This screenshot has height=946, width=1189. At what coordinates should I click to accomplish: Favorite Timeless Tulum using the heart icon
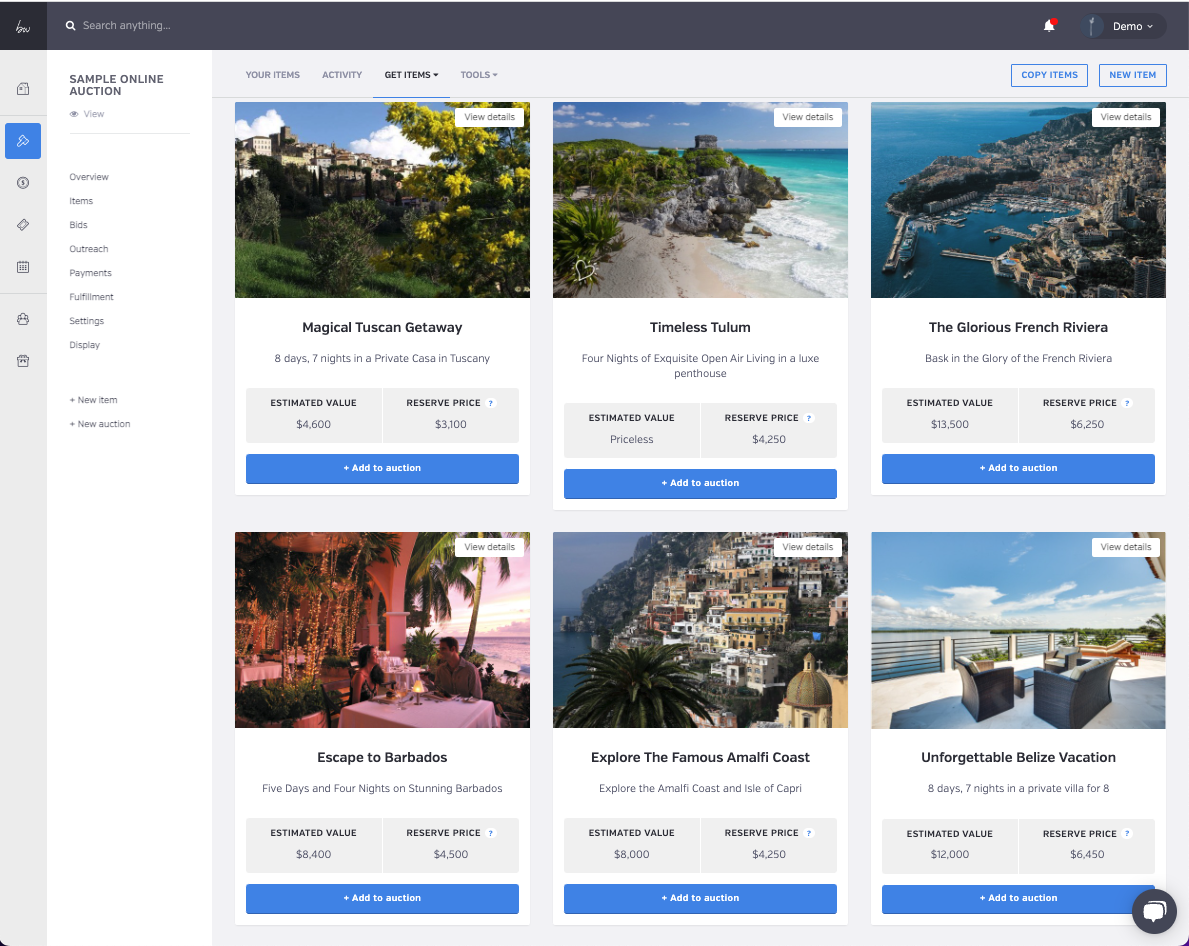[x=584, y=270]
